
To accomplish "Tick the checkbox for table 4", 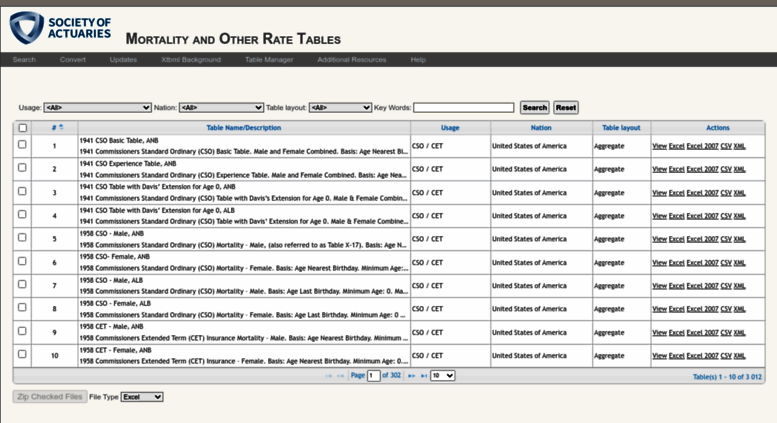I will coord(22,214).
